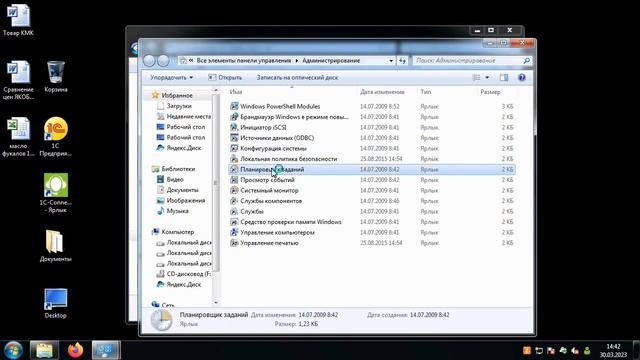Click the Help question mark icon
640x360 pixels.
pos(522,78)
